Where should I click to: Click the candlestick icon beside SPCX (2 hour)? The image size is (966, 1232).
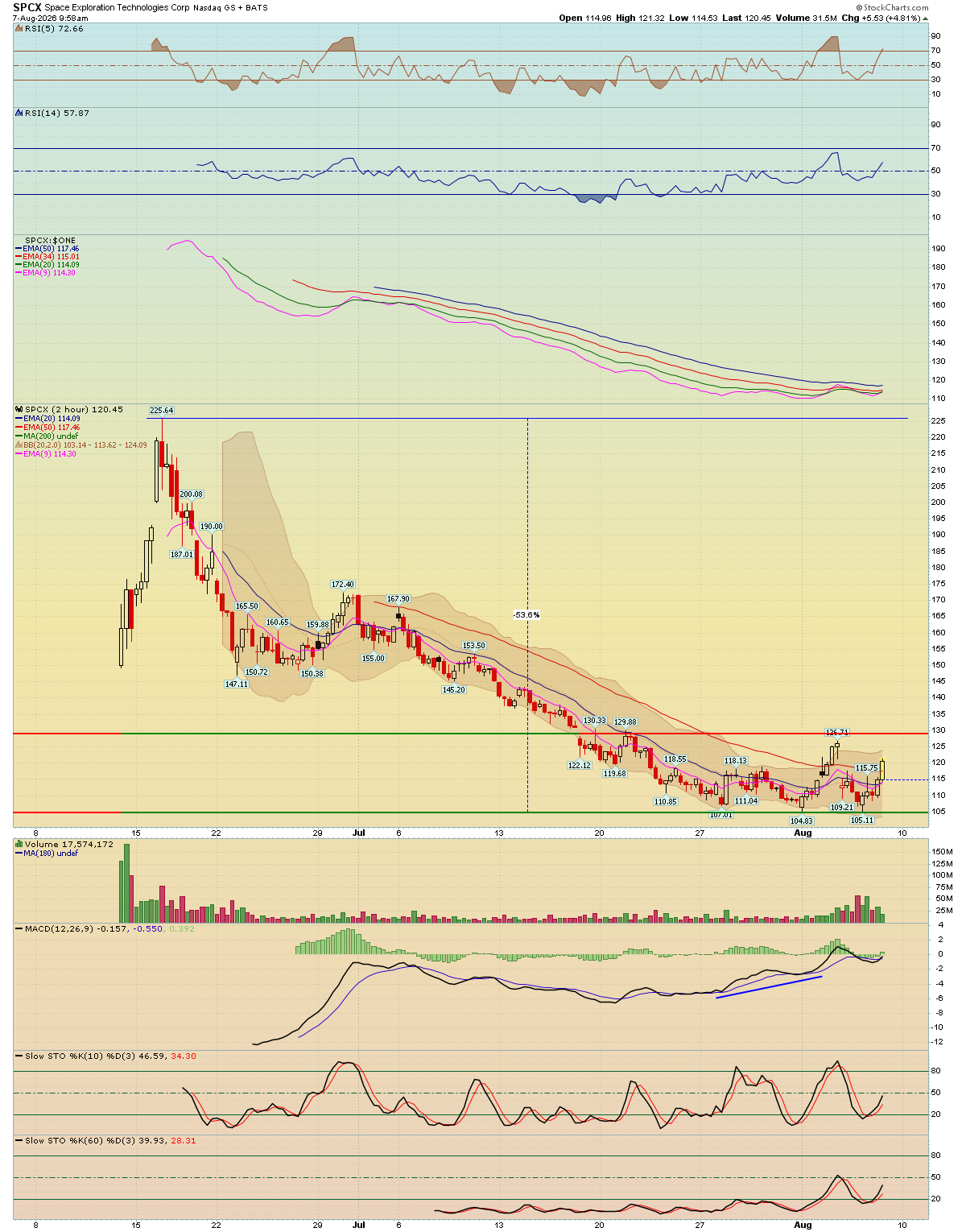(x=19, y=409)
